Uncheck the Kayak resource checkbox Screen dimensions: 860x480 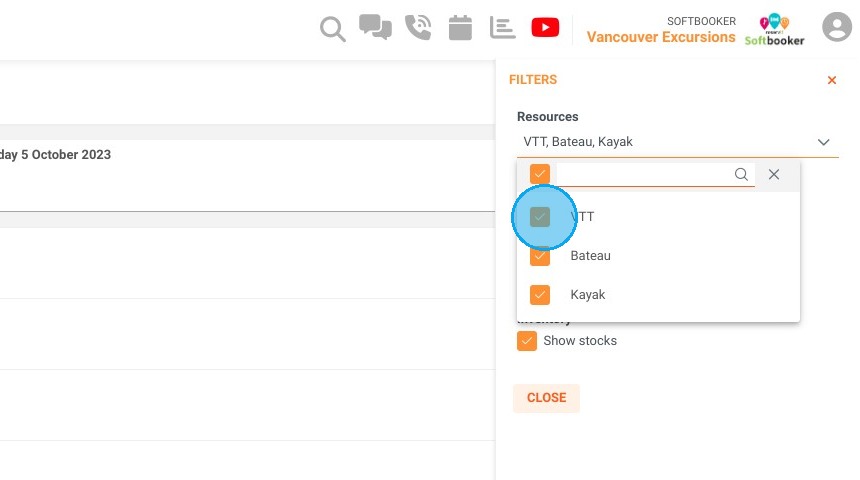pyautogui.click(x=540, y=295)
